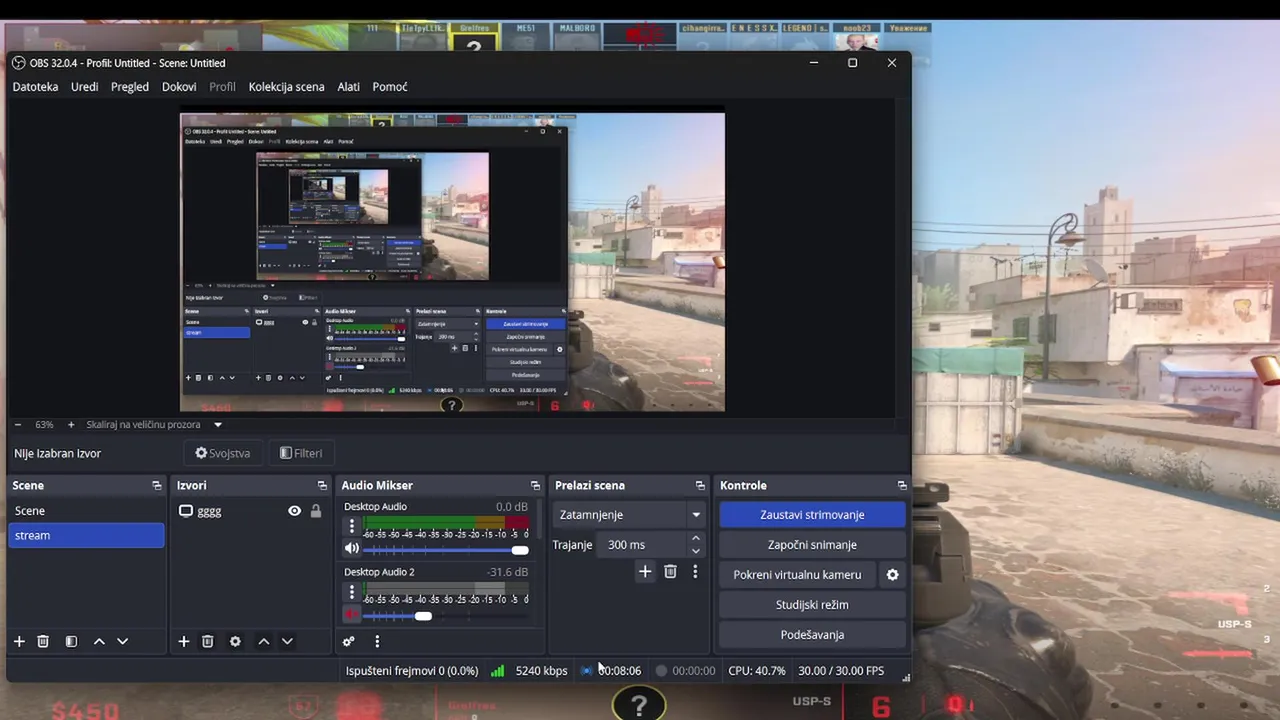Toggle Studijski režim
The height and width of the screenshot is (720, 1280).
coord(812,604)
